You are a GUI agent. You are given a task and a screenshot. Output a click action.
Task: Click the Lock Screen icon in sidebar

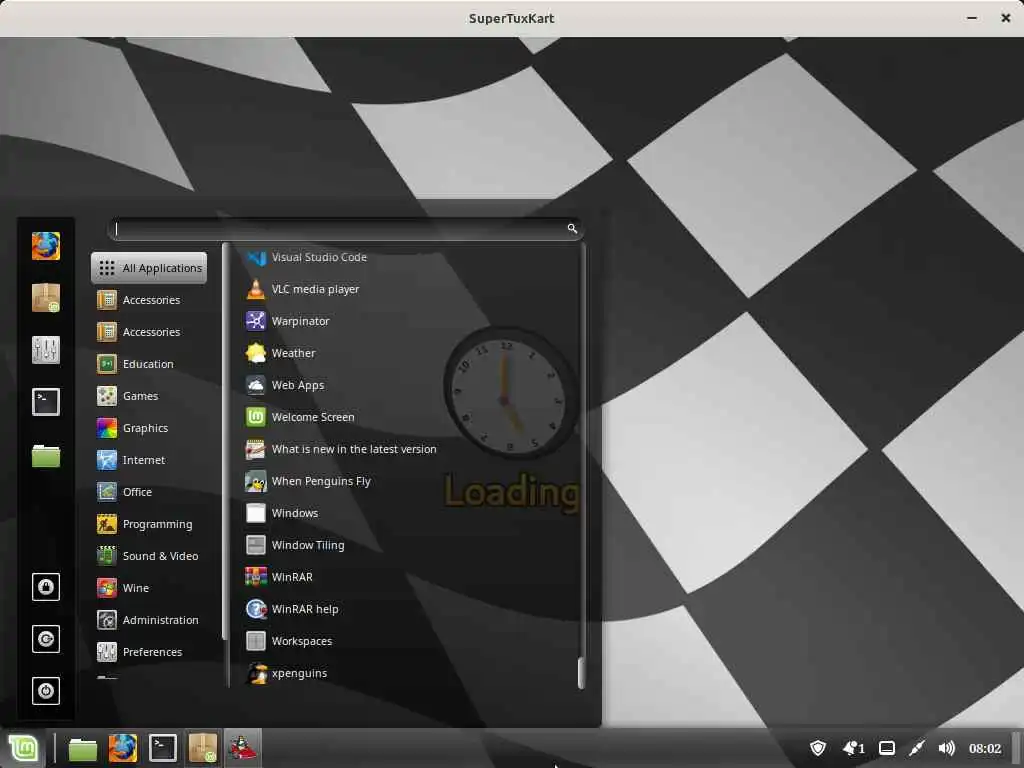tap(46, 586)
